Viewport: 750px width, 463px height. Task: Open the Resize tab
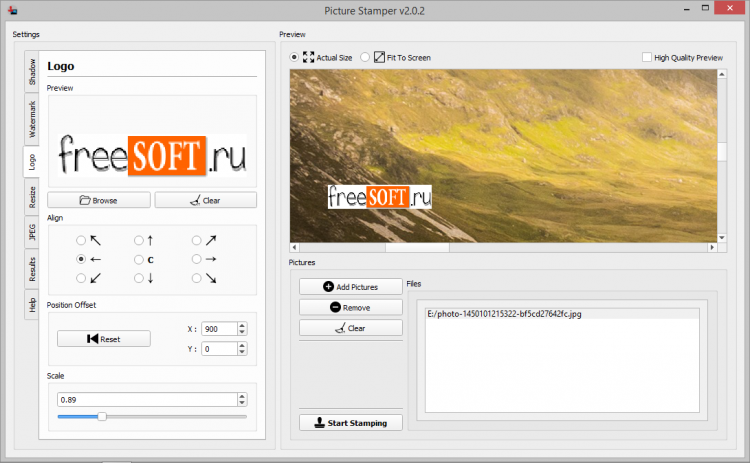pos(32,197)
